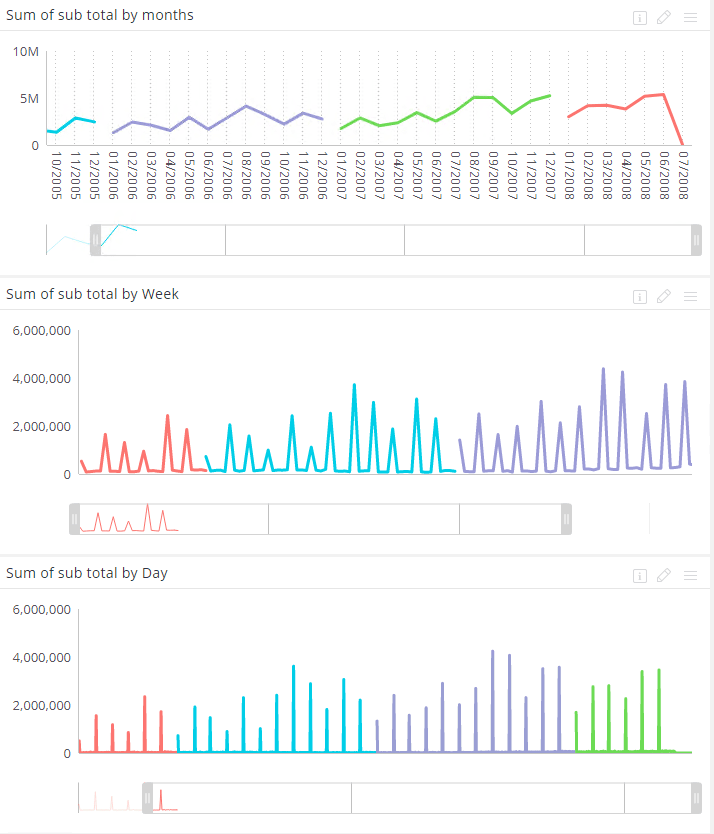Image resolution: width=714 pixels, height=834 pixels.
Task: Click the 10M y-axis label in months chart
Action: 26,52
